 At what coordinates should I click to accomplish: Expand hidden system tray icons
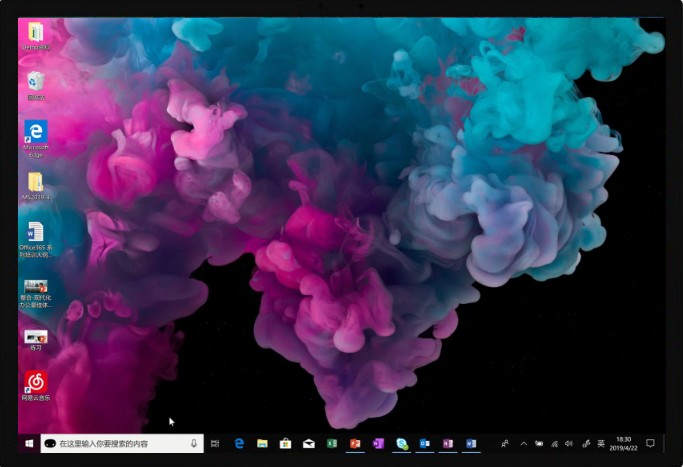coord(524,443)
